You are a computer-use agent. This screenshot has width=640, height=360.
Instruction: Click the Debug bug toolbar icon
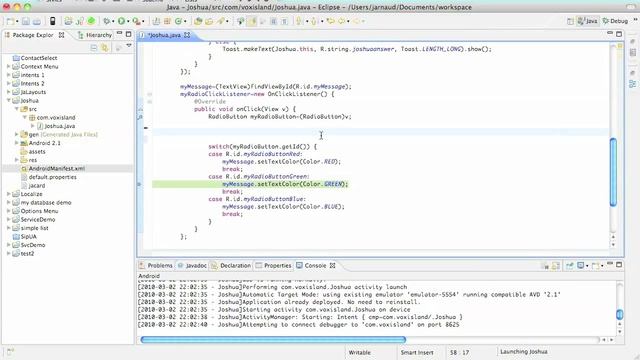pos(107,21)
